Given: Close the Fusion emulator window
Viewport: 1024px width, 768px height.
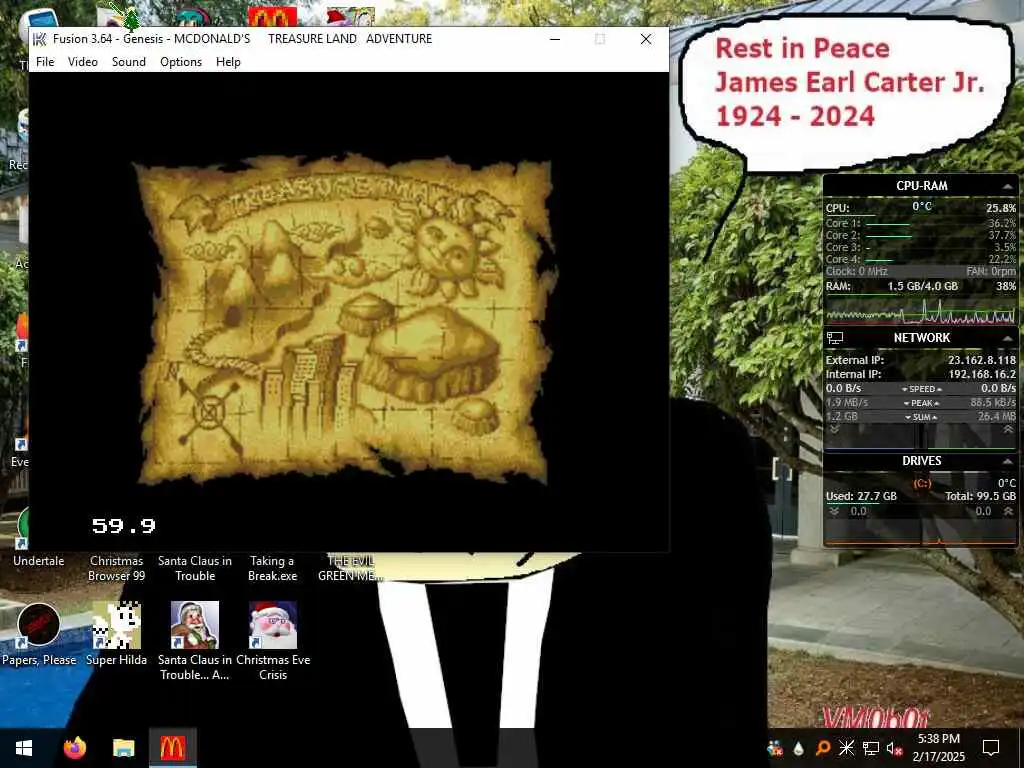Looking at the screenshot, I should click(x=646, y=39).
